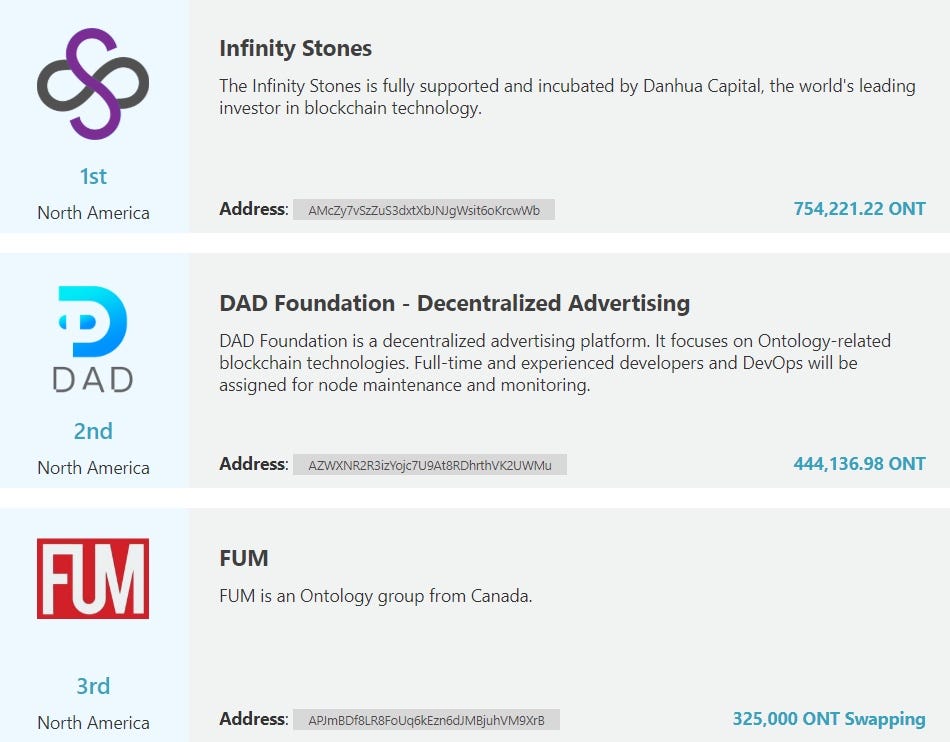Click the 2nd rank label
This screenshot has height=742, width=950.
93,431
